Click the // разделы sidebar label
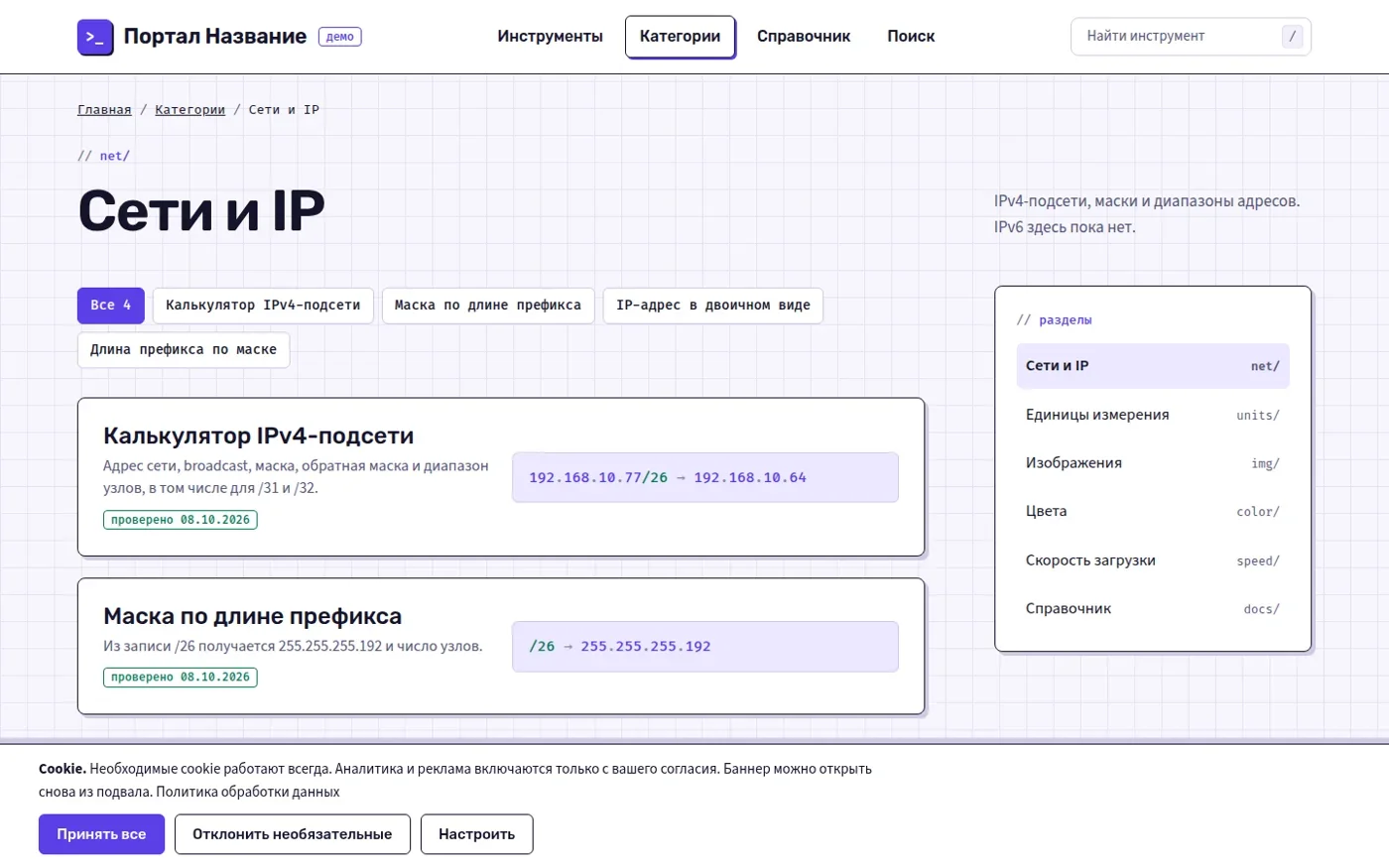 click(1055, 320)
